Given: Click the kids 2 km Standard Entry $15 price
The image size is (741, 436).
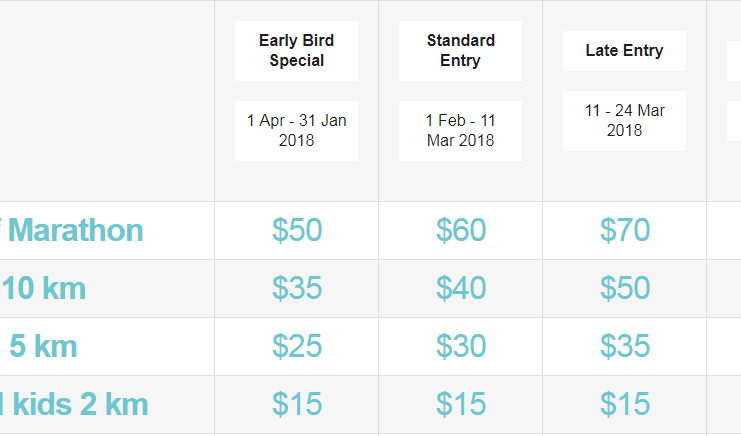Looking at the screenshot, I should [x=461, y=405].
